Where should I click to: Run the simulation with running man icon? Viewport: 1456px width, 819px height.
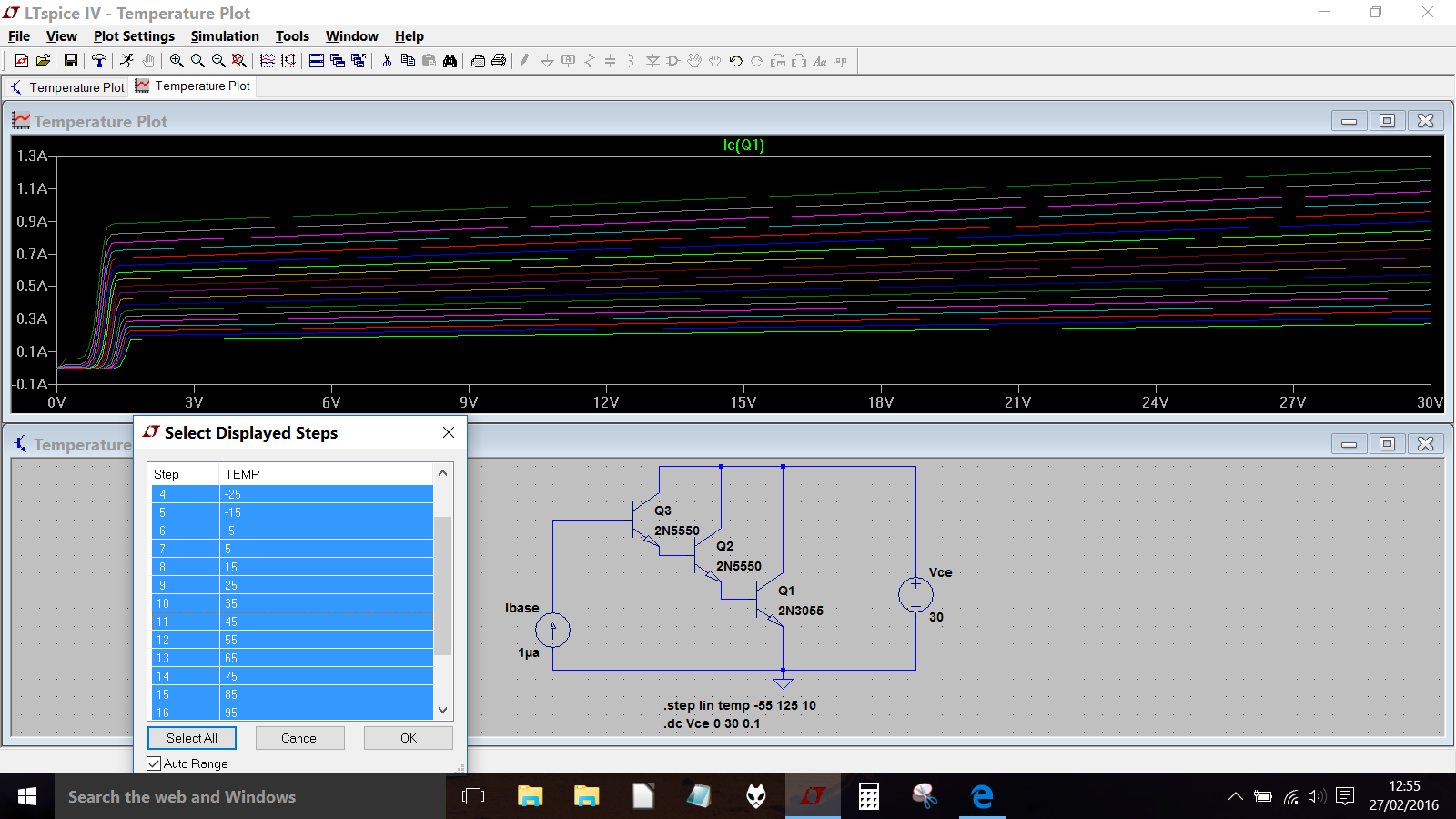point(126,61)
